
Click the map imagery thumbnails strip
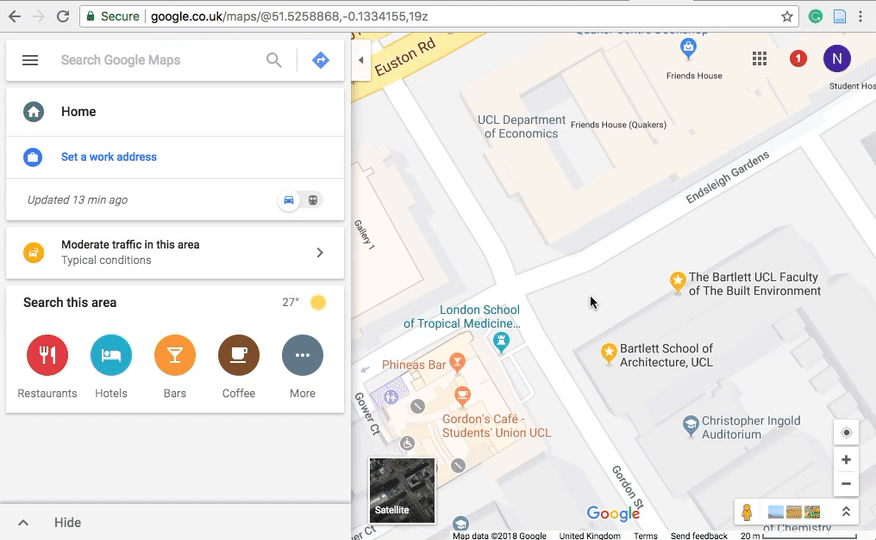point(793,512)
